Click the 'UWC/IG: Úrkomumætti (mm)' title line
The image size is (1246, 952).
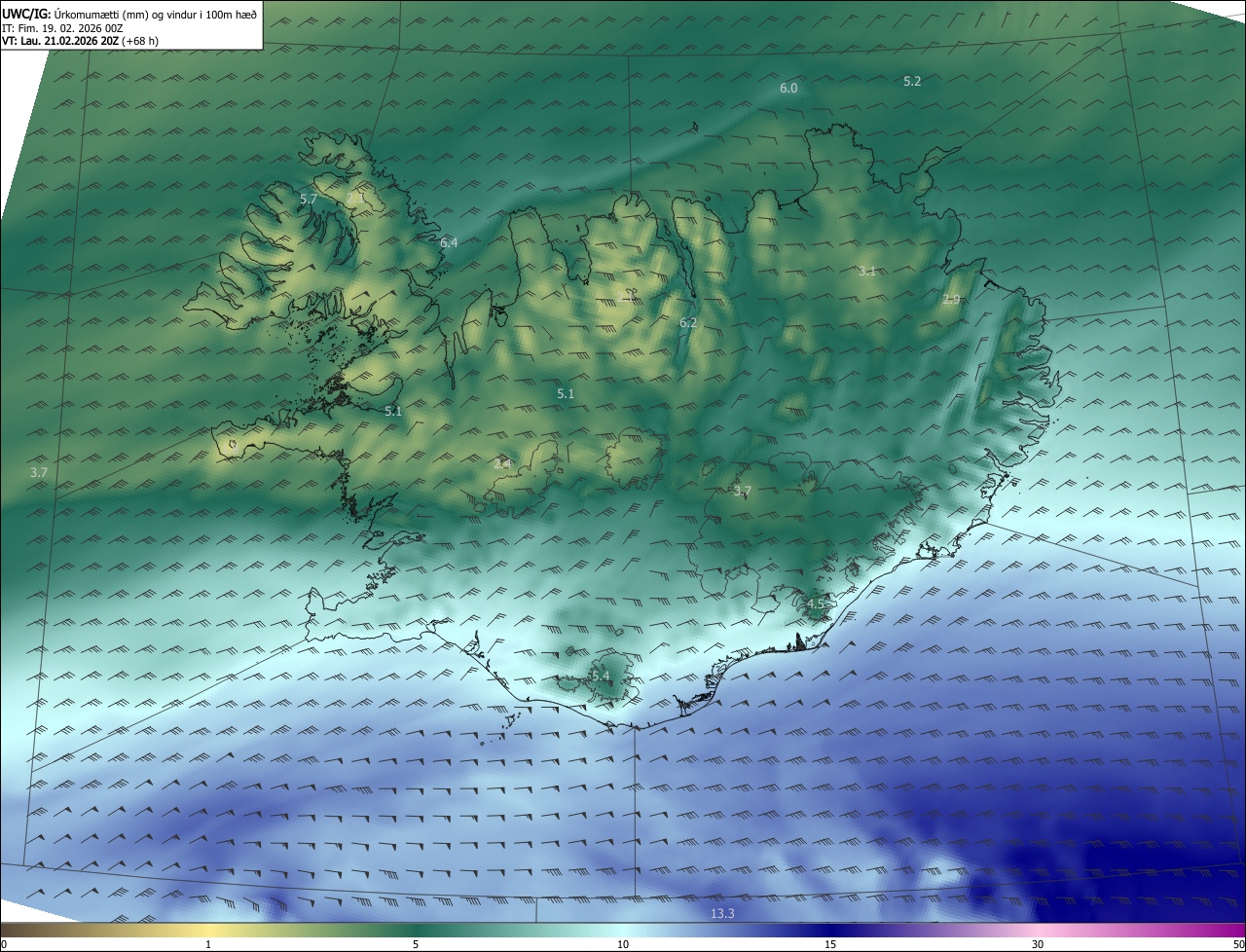(129, 15)
